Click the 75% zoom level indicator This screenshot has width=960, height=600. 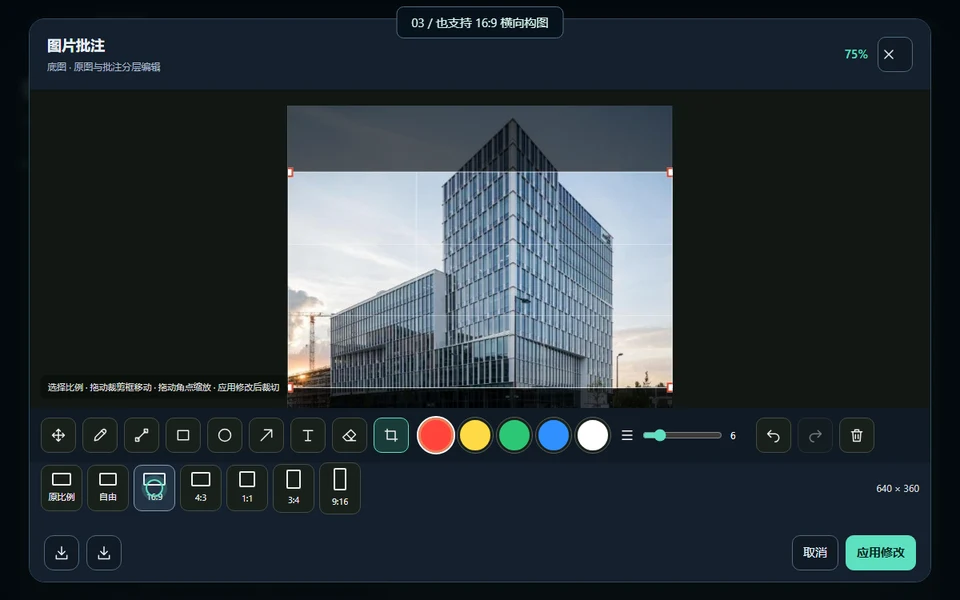point(856,54)
